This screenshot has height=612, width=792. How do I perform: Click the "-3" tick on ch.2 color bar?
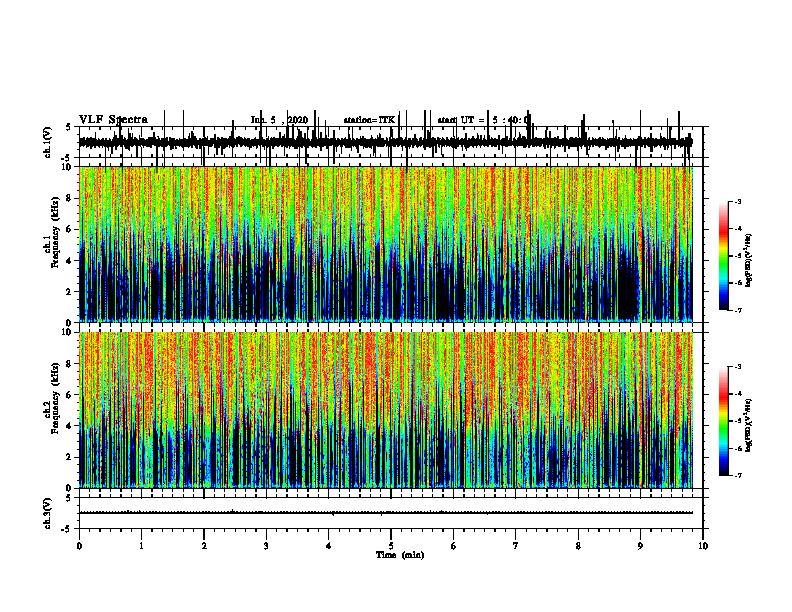pyautogui.click(x=738, y=367)
